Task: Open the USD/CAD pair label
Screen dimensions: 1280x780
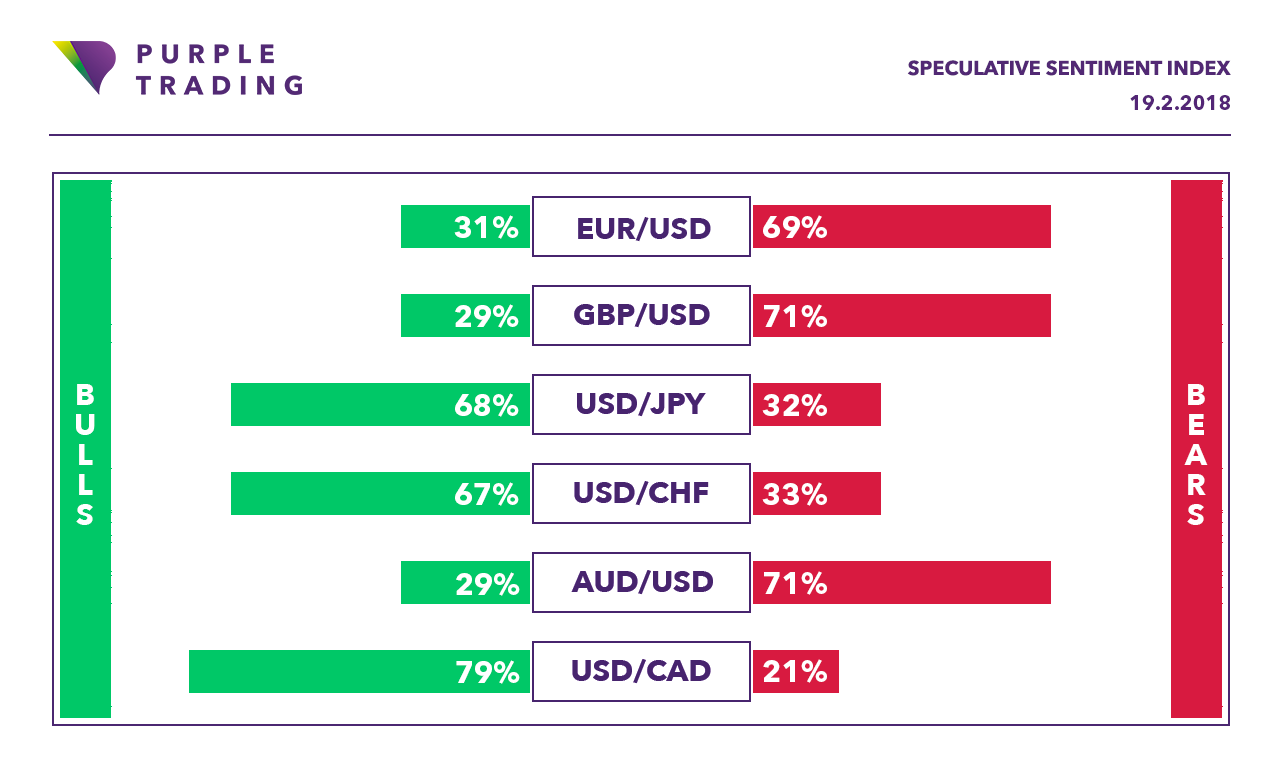Action: click(x=641, y=671)
